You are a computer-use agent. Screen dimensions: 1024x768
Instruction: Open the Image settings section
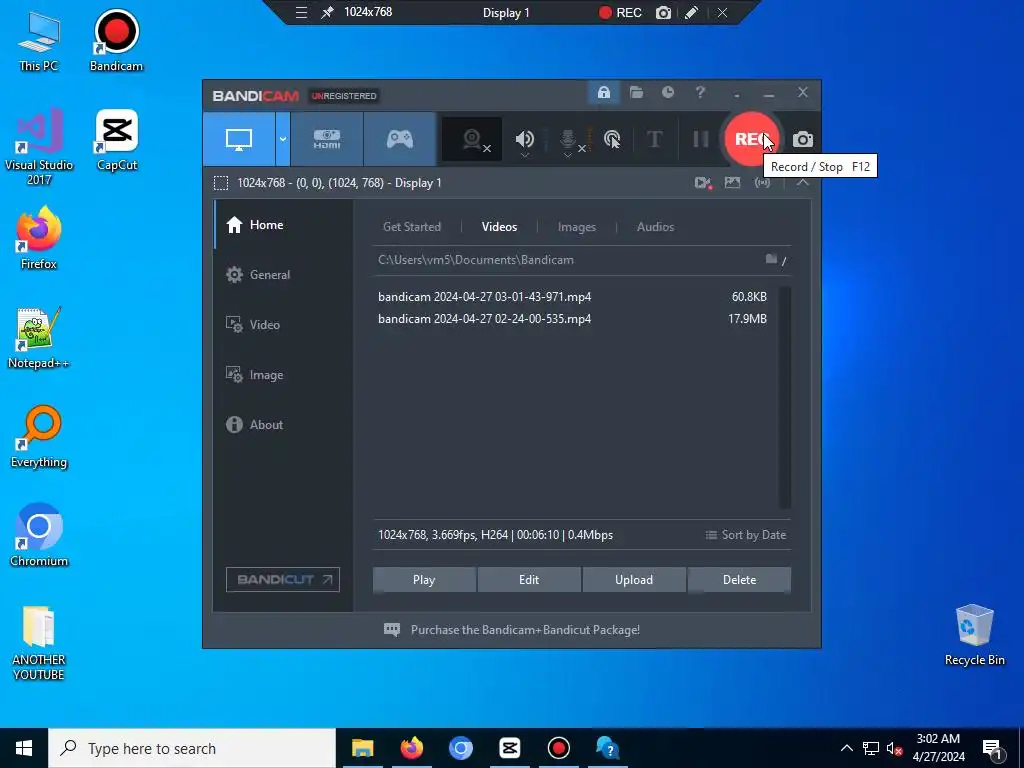tap(283, 375)
